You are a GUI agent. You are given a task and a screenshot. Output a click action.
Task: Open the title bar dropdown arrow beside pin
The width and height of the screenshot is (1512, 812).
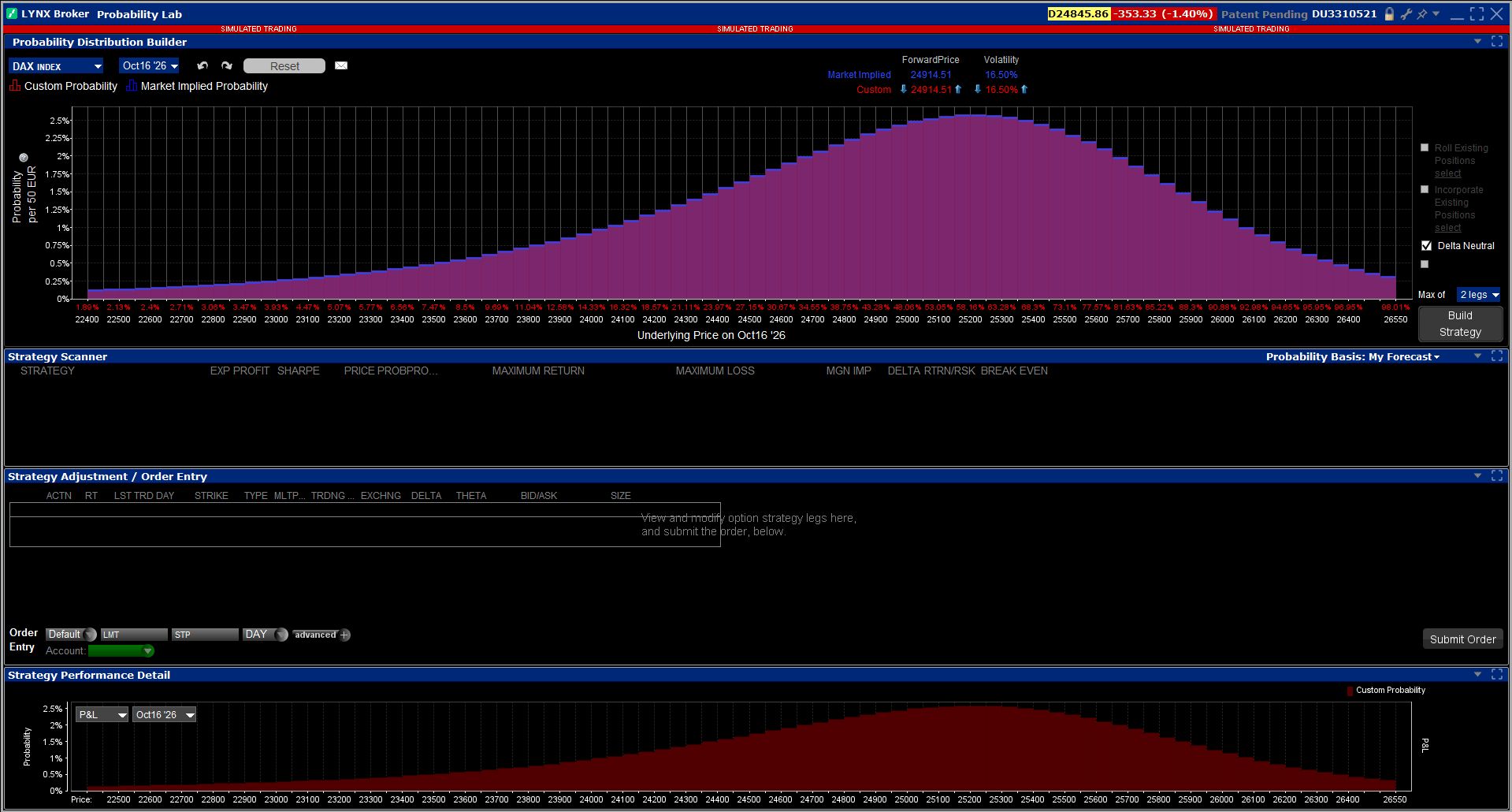coord(1436,13)
